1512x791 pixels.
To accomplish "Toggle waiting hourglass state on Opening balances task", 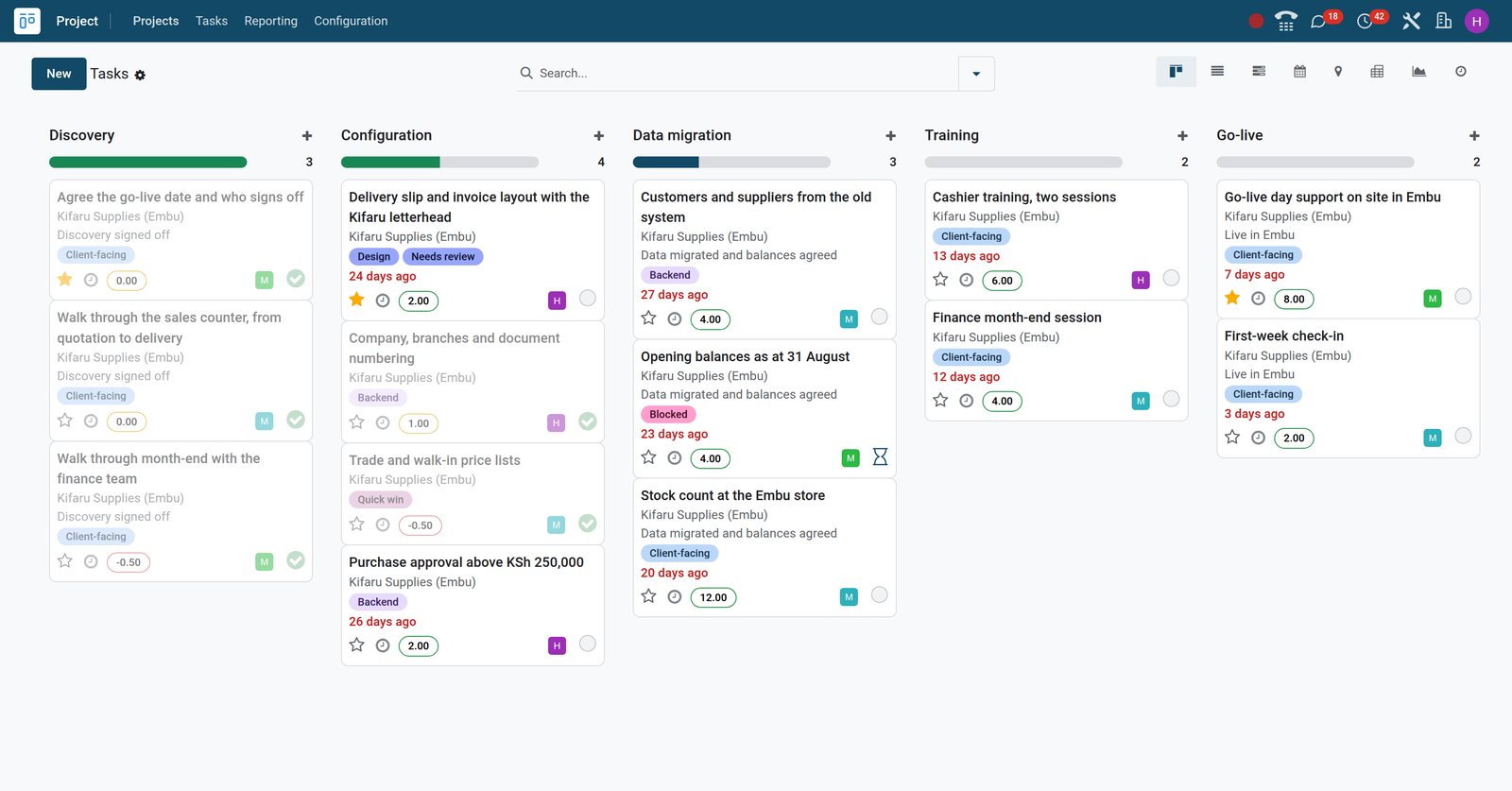I will coord(880,457).
